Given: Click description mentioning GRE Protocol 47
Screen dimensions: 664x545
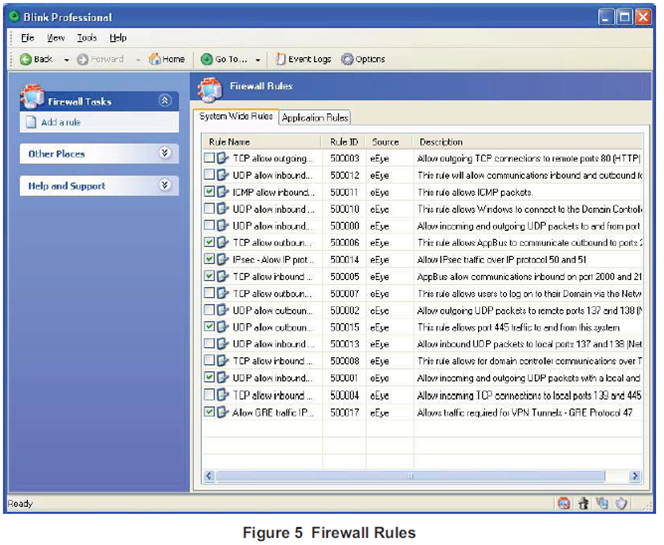Looking at the screenshot, I should [x=524, y=412].
